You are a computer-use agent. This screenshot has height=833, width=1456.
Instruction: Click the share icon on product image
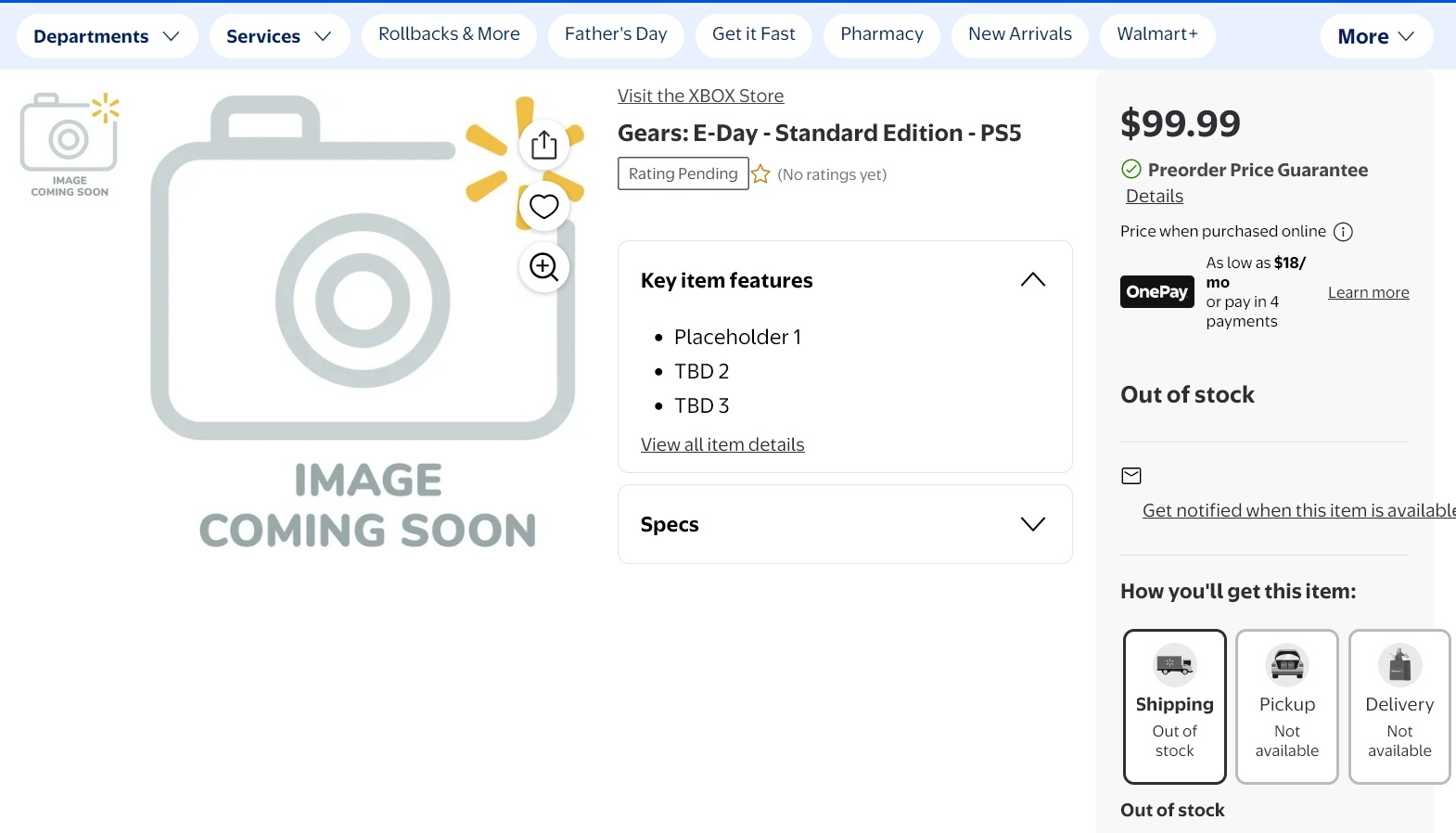coord(543,145)
